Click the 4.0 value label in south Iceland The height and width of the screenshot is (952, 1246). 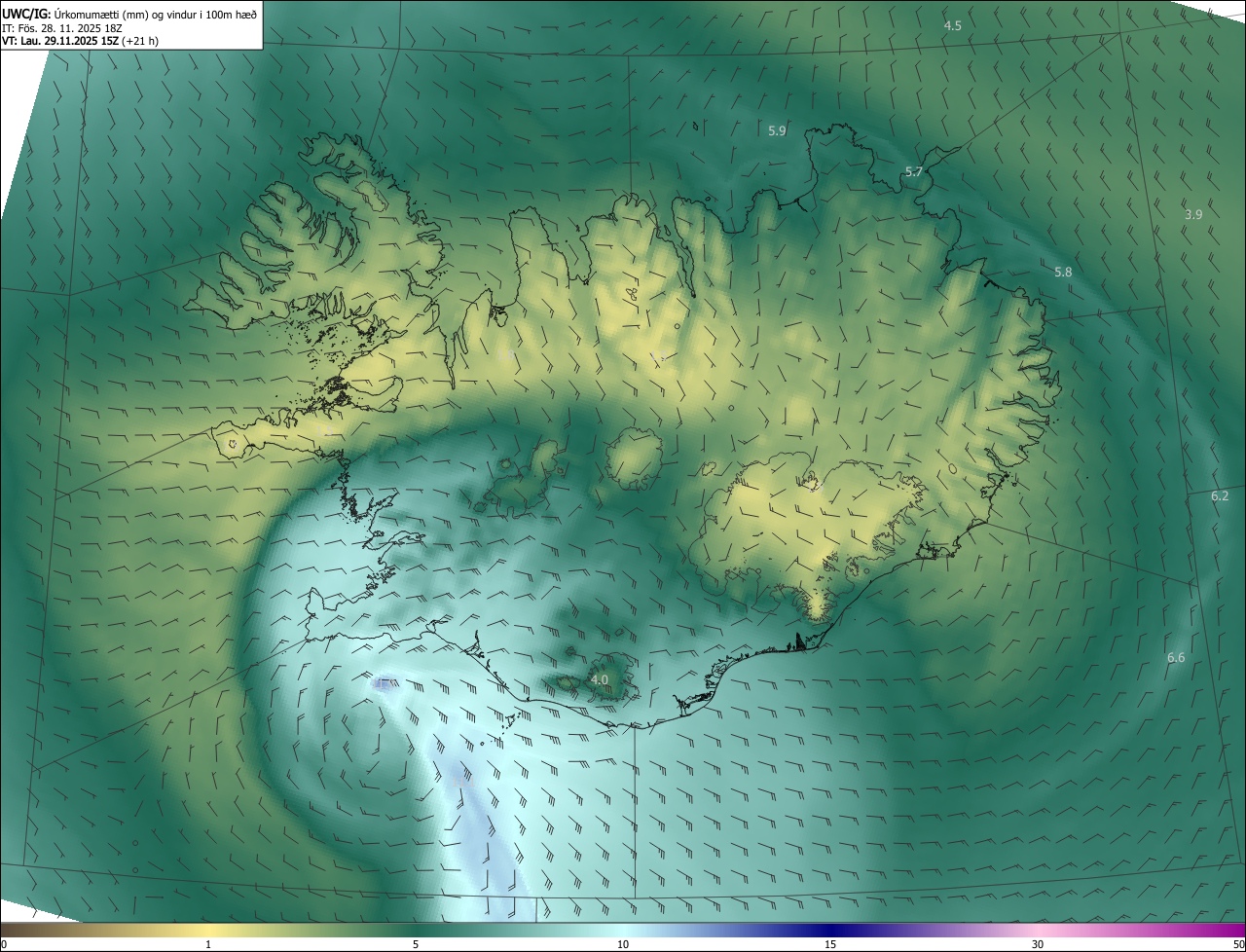click(600, 679)
